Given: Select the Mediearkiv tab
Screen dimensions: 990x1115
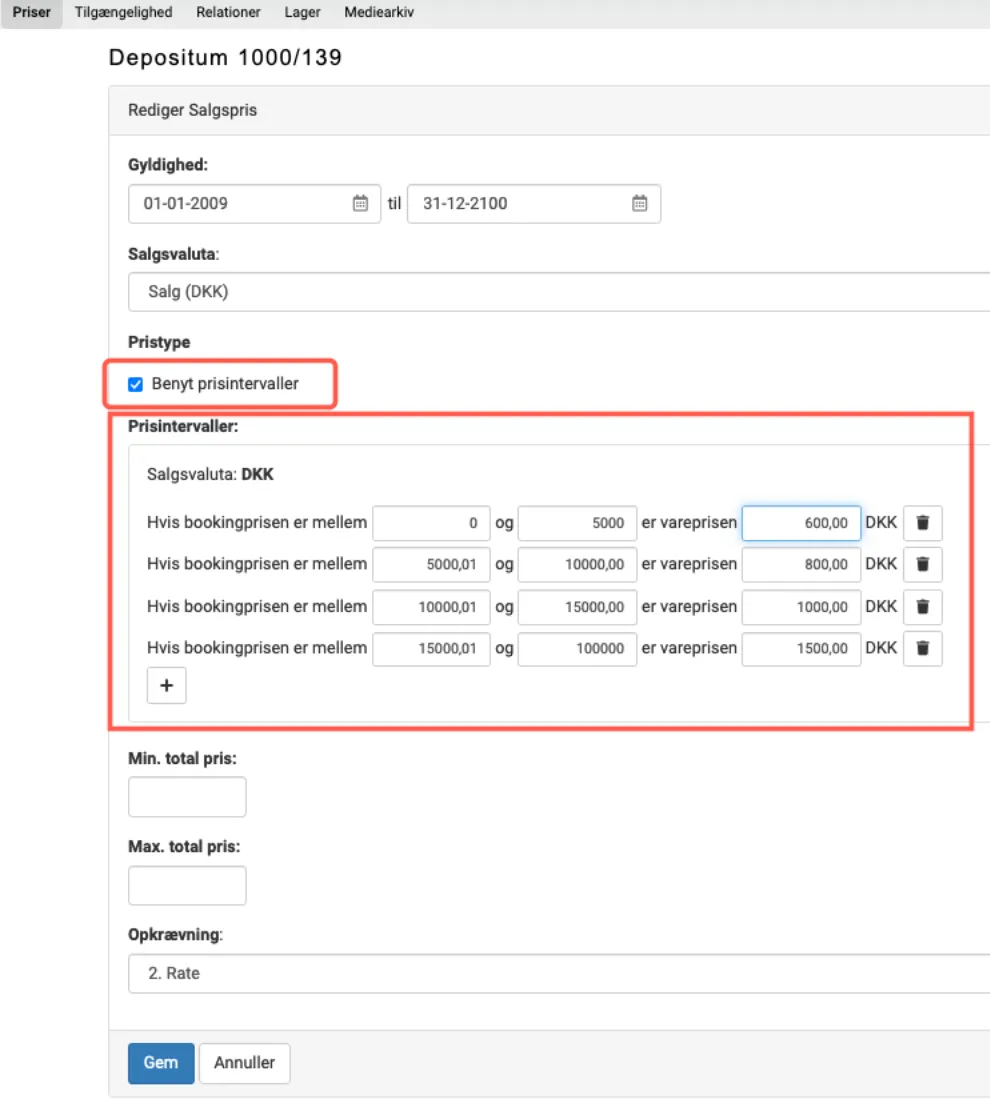Looking at the screenshot, I should point(379,13).
